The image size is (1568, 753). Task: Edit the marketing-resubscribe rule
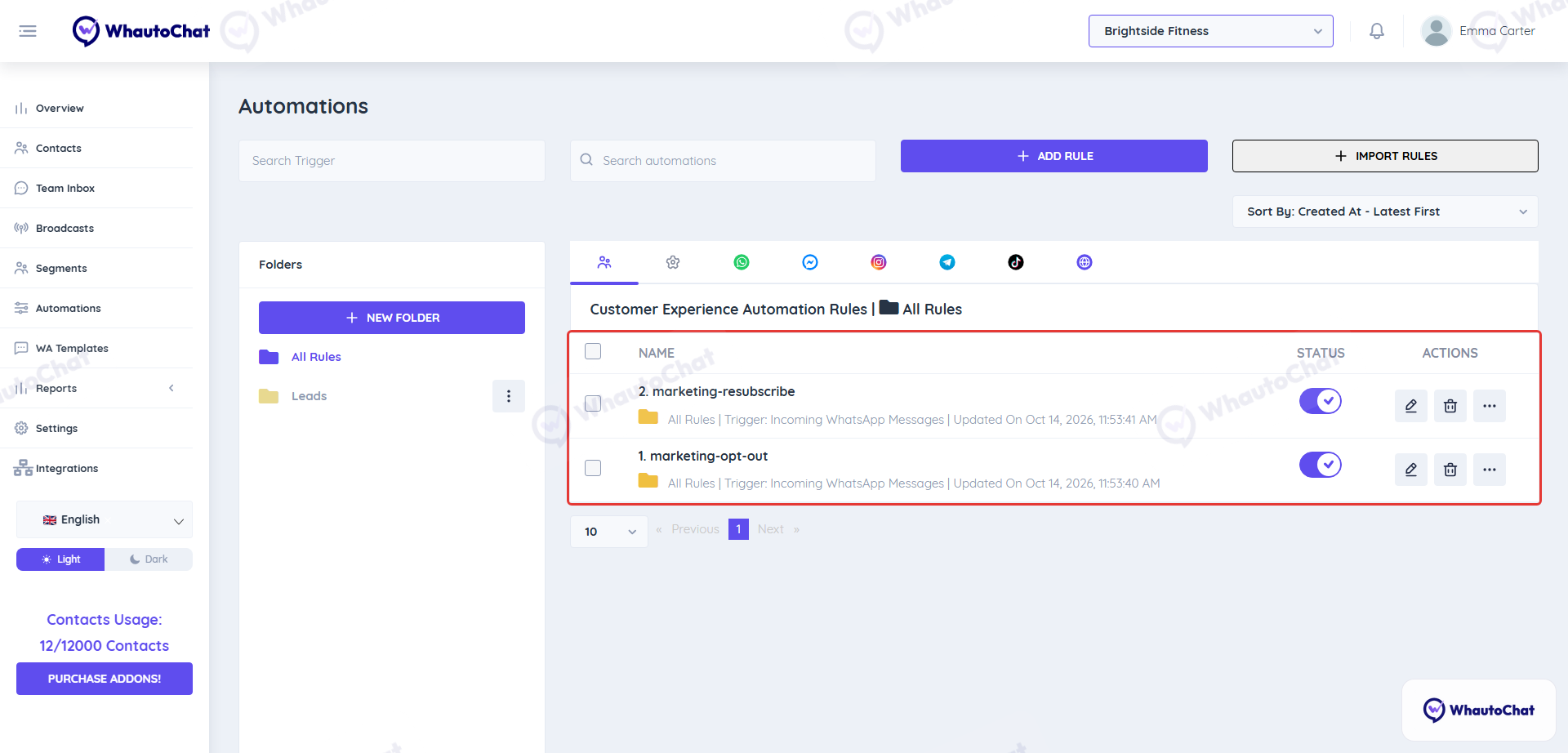(1411, 406)
